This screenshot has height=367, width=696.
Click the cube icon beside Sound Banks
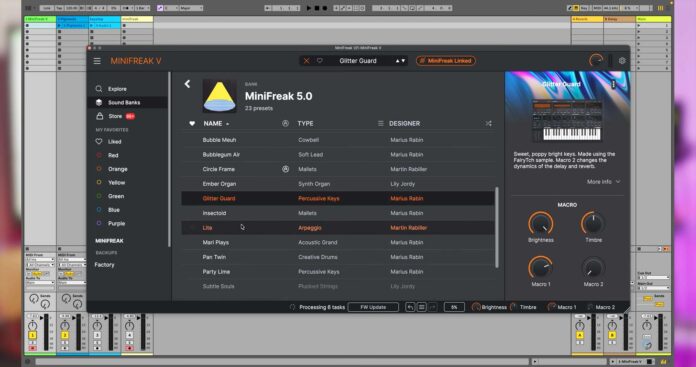99,103
